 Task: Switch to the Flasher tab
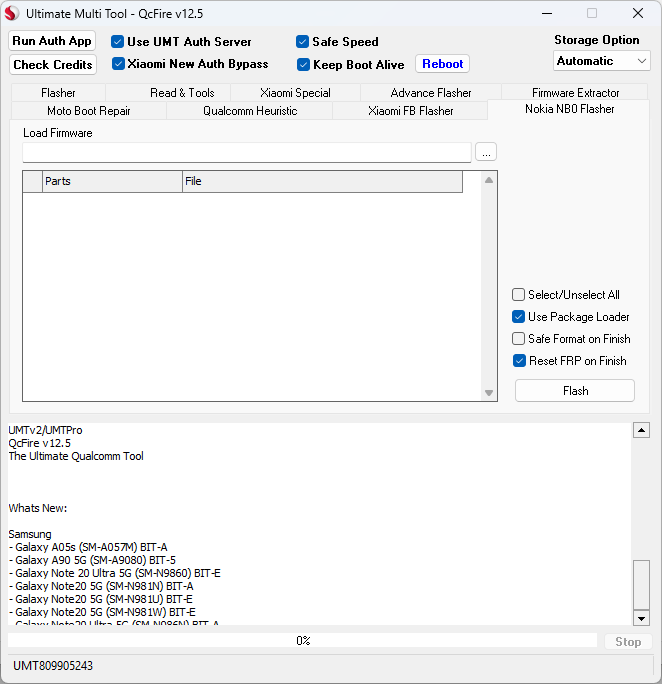coord(58,92)
